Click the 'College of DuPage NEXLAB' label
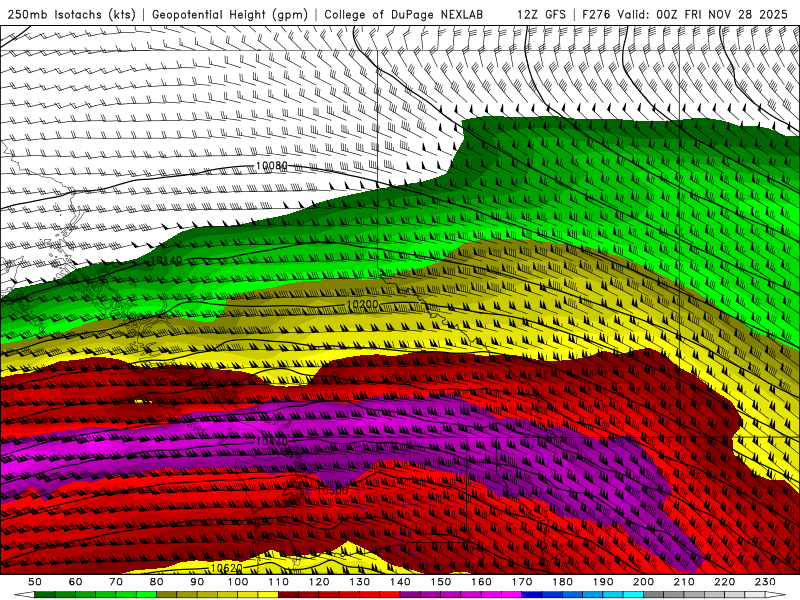Viewport: 800px width, 600px height. click(403, 14)
